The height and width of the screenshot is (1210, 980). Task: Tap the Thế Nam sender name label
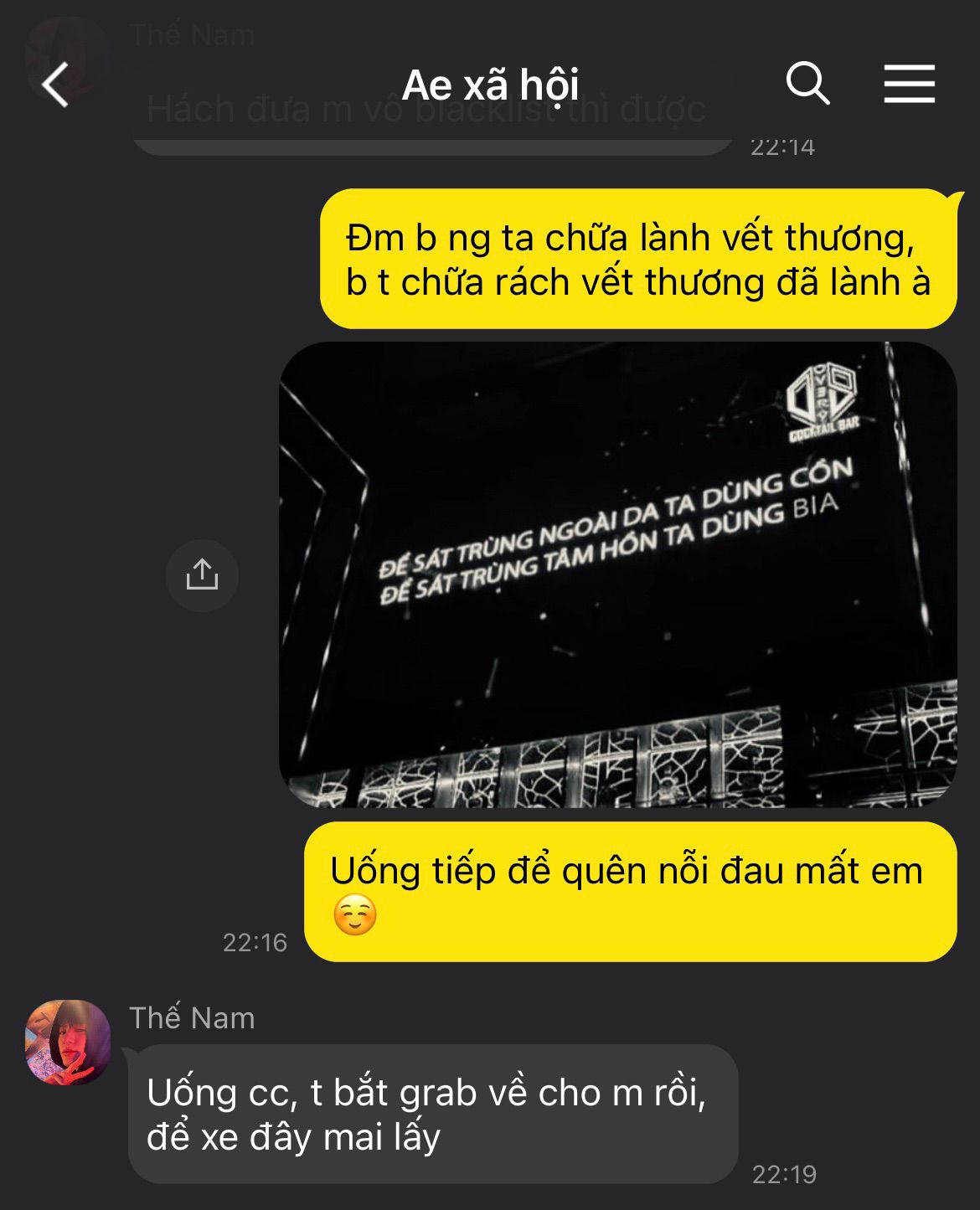(192, 1017)
